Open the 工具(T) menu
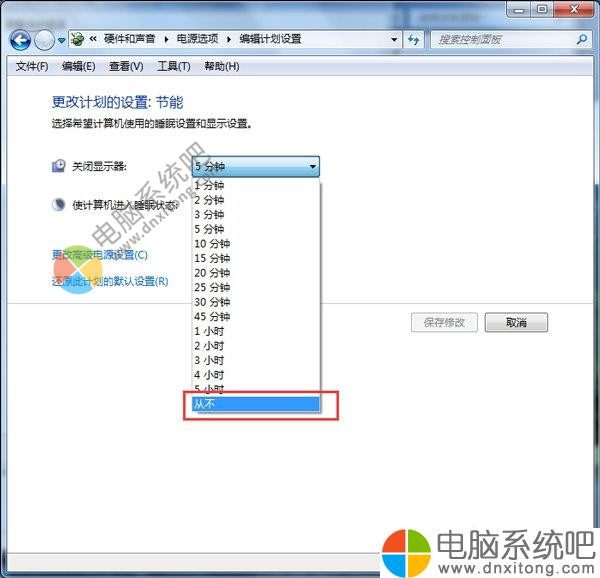Image resolution: width=600 pixels, height=578 pixels. (x=173, y=66)
